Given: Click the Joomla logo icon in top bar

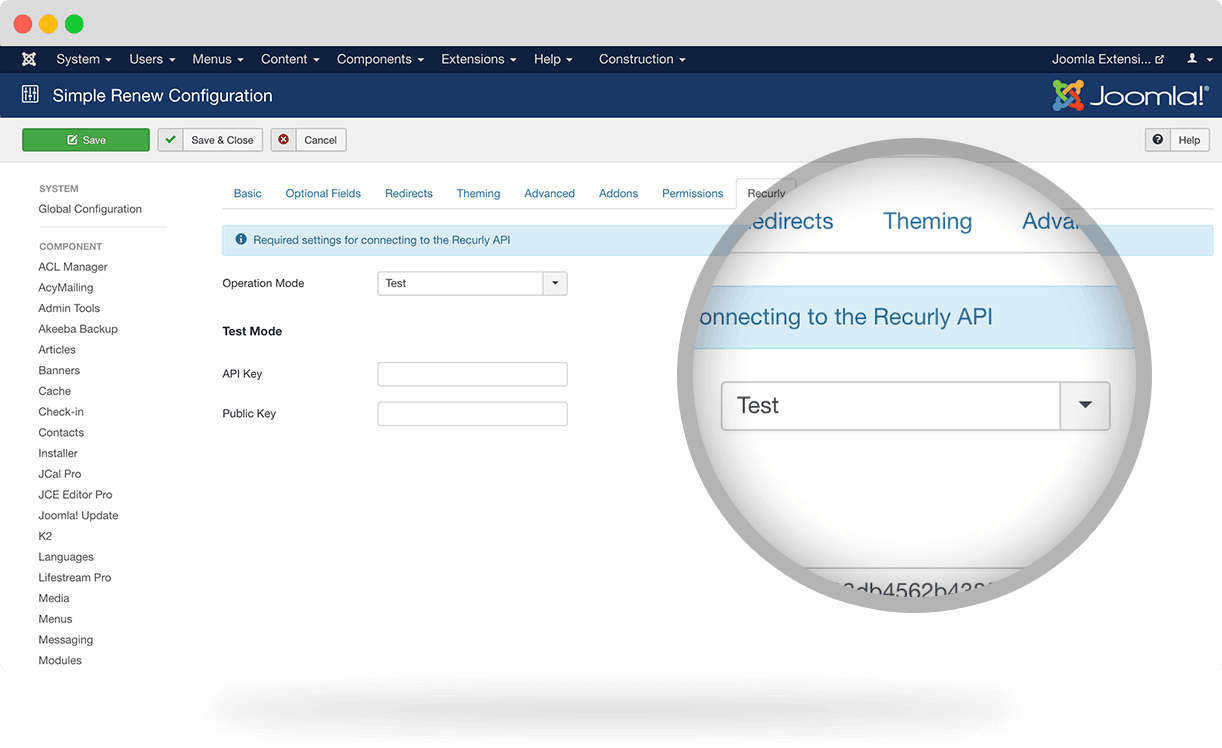Looking at the screenshot, I should tap(29, 59).
